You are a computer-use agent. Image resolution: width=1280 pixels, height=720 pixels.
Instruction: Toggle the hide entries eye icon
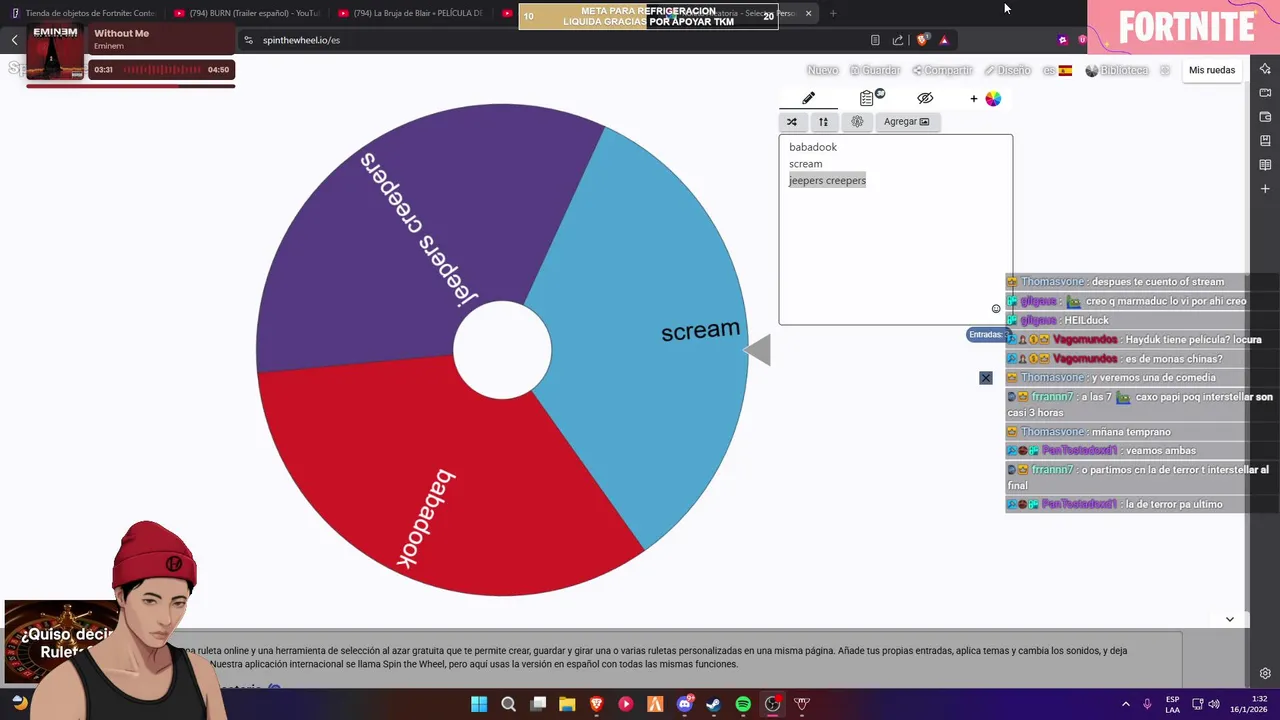coord(925,98)
